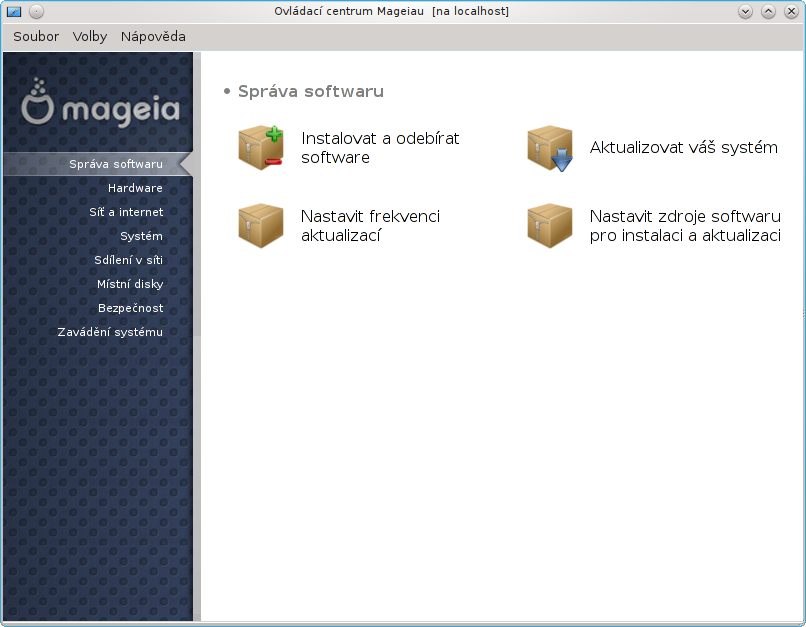Select the Bezpečnost category

pos(131,308)
